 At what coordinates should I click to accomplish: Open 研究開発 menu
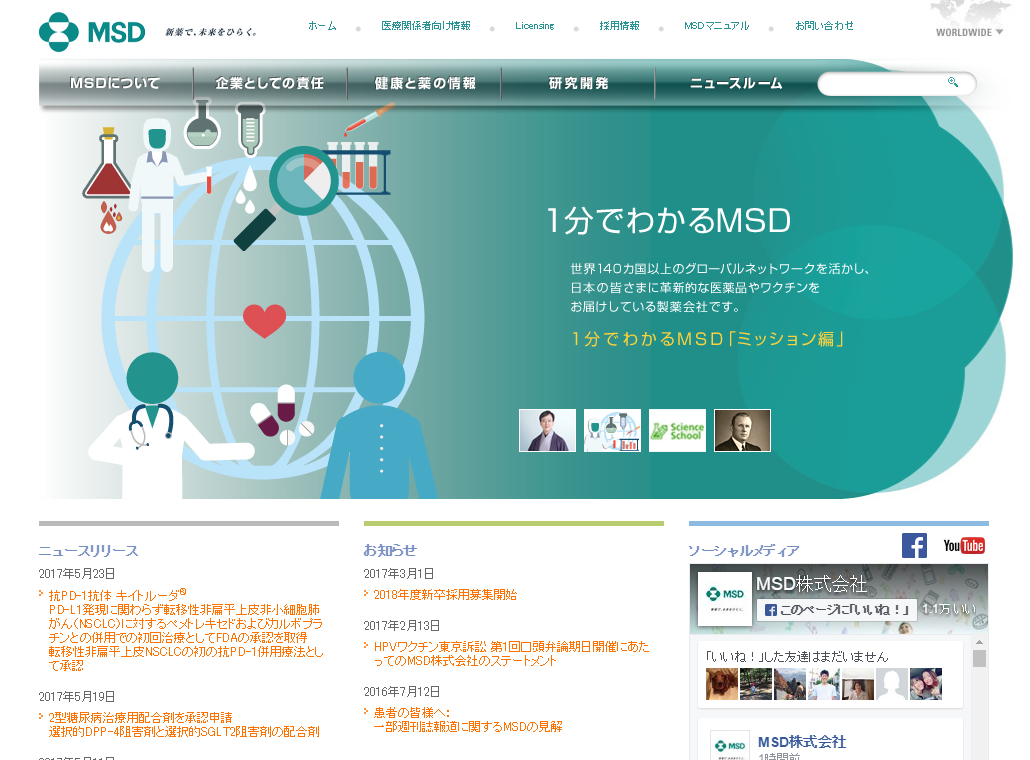(x=578, y=83)
